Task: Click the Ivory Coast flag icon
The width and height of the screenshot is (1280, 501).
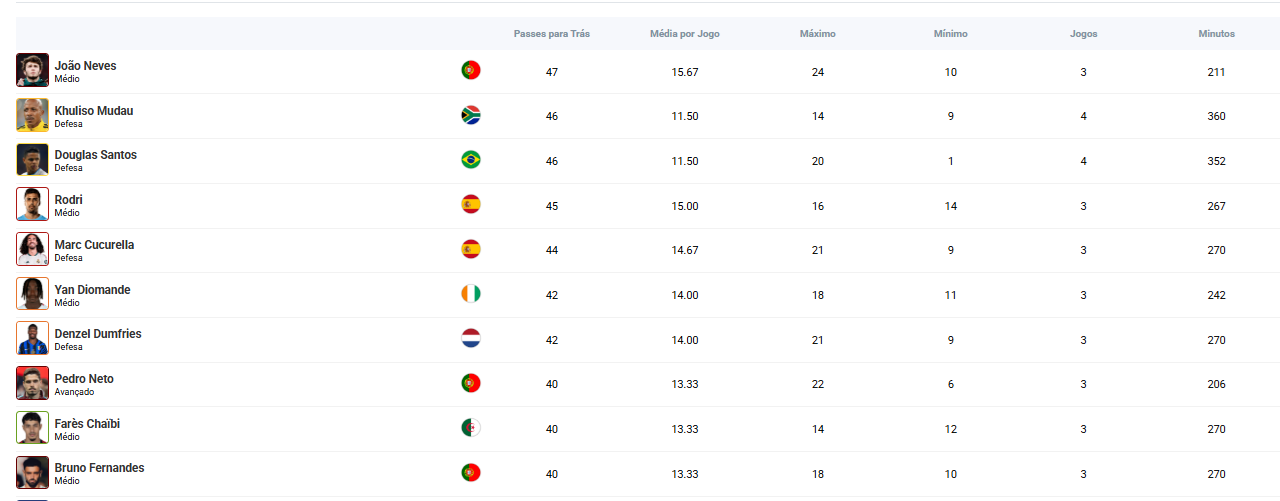Action: click(470, 294)
